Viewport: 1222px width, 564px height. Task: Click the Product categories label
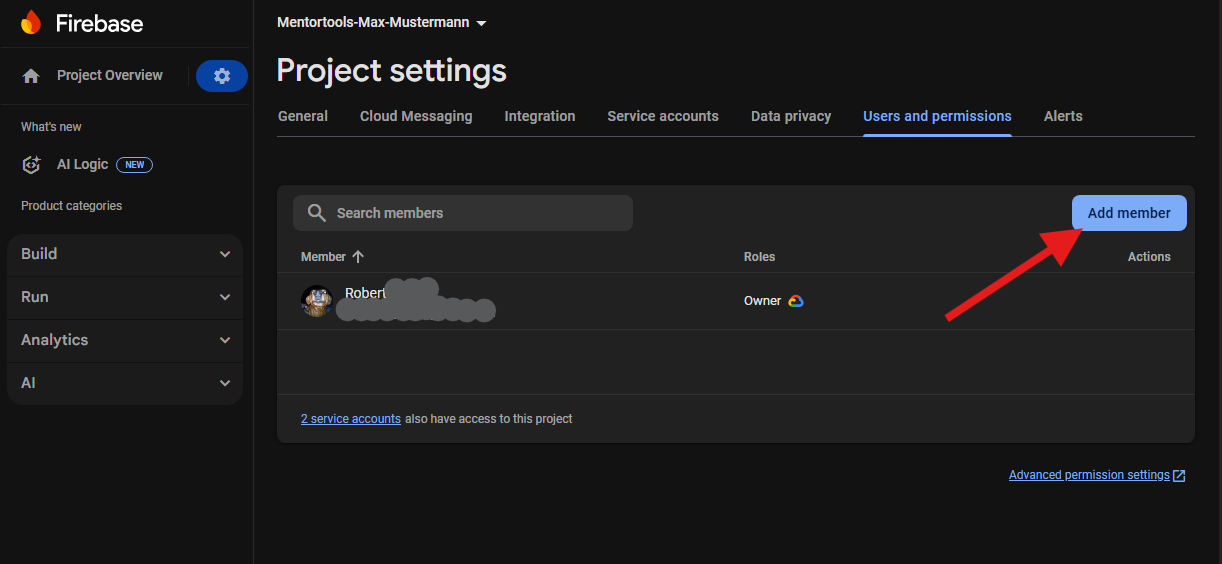71,206
